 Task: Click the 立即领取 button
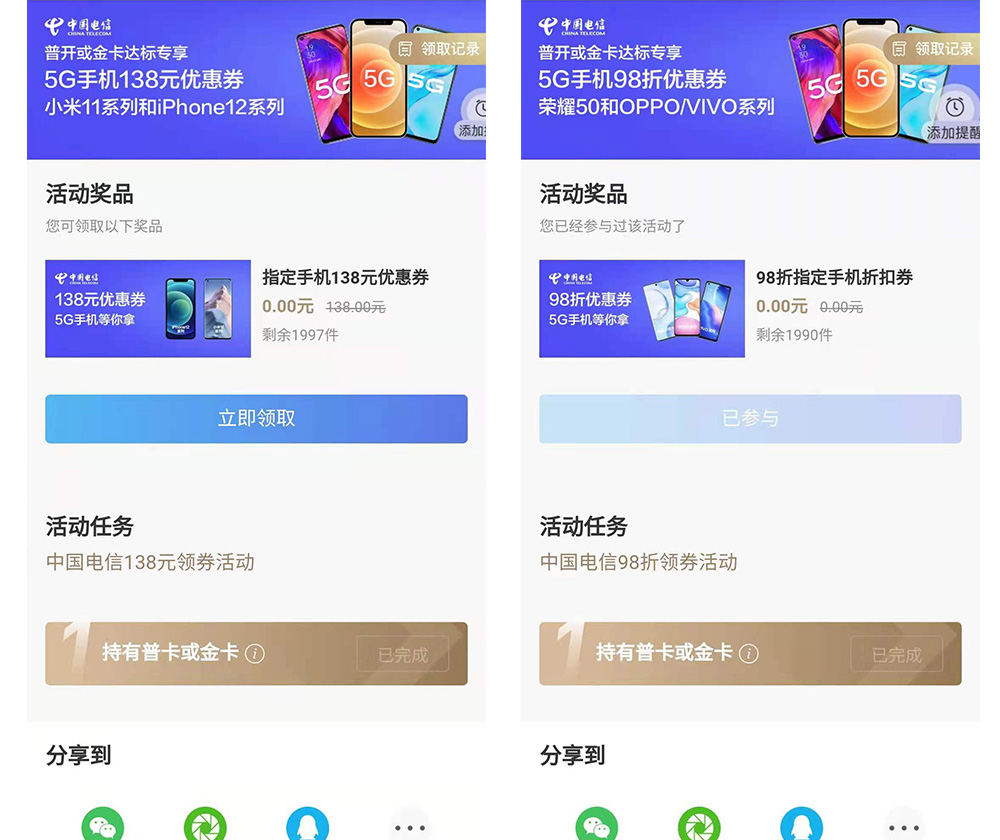click(x=256, y=418)
